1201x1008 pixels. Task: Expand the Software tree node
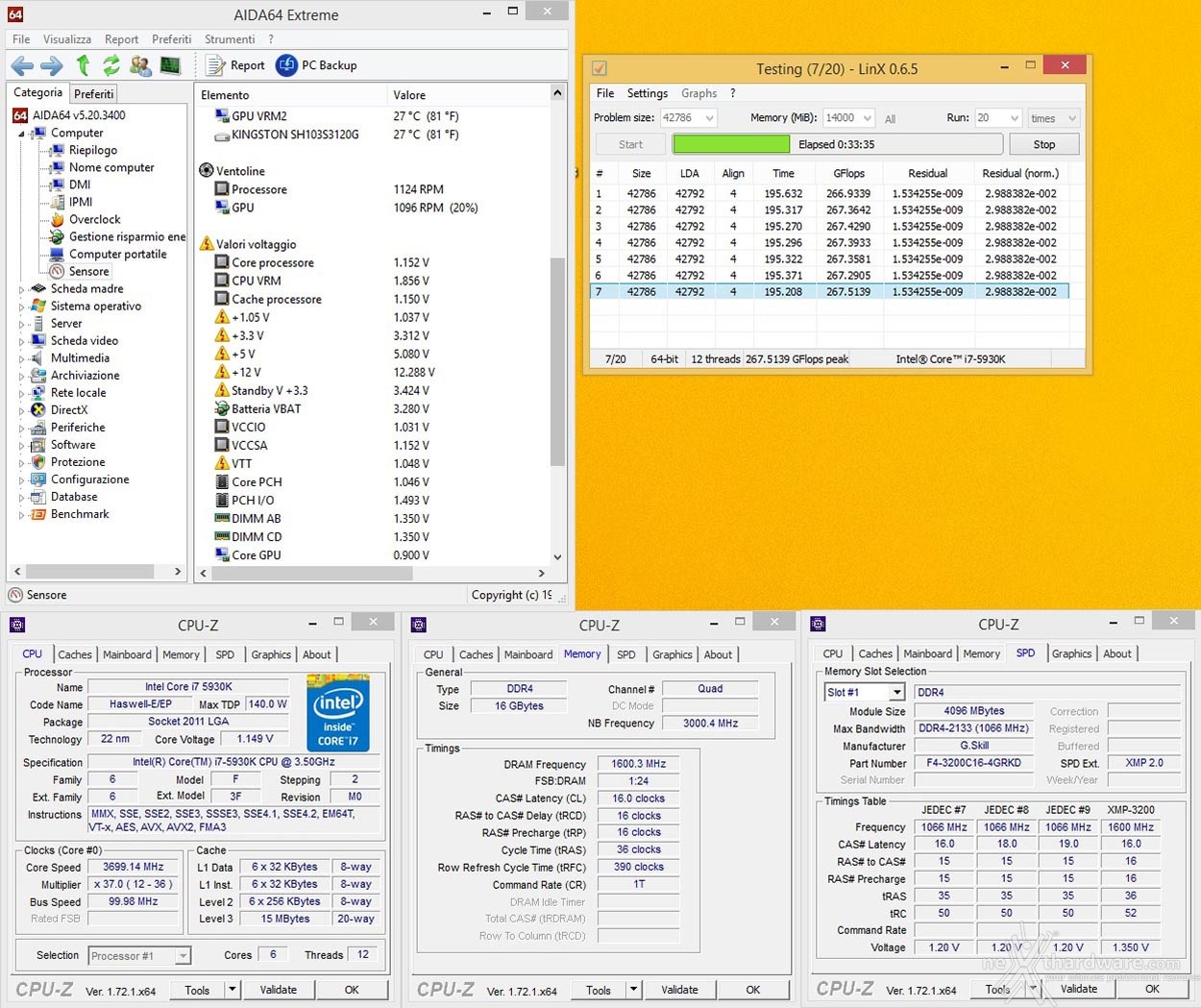pyautogui.click(x=21, y=445)
